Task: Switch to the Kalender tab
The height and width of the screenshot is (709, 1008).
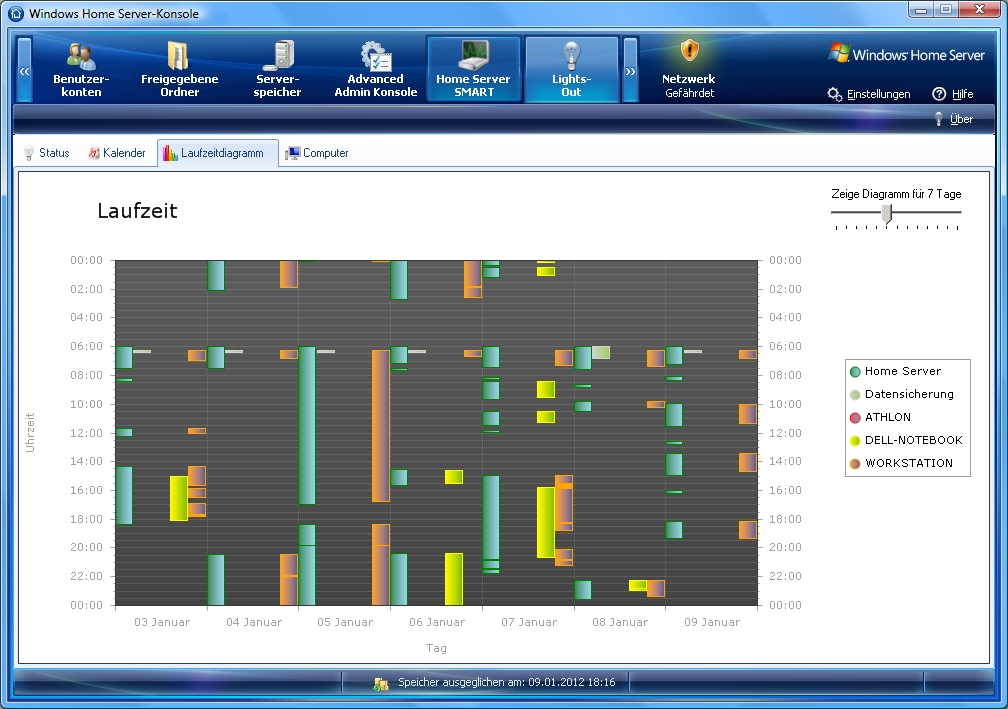Action: tap(116, 153)
